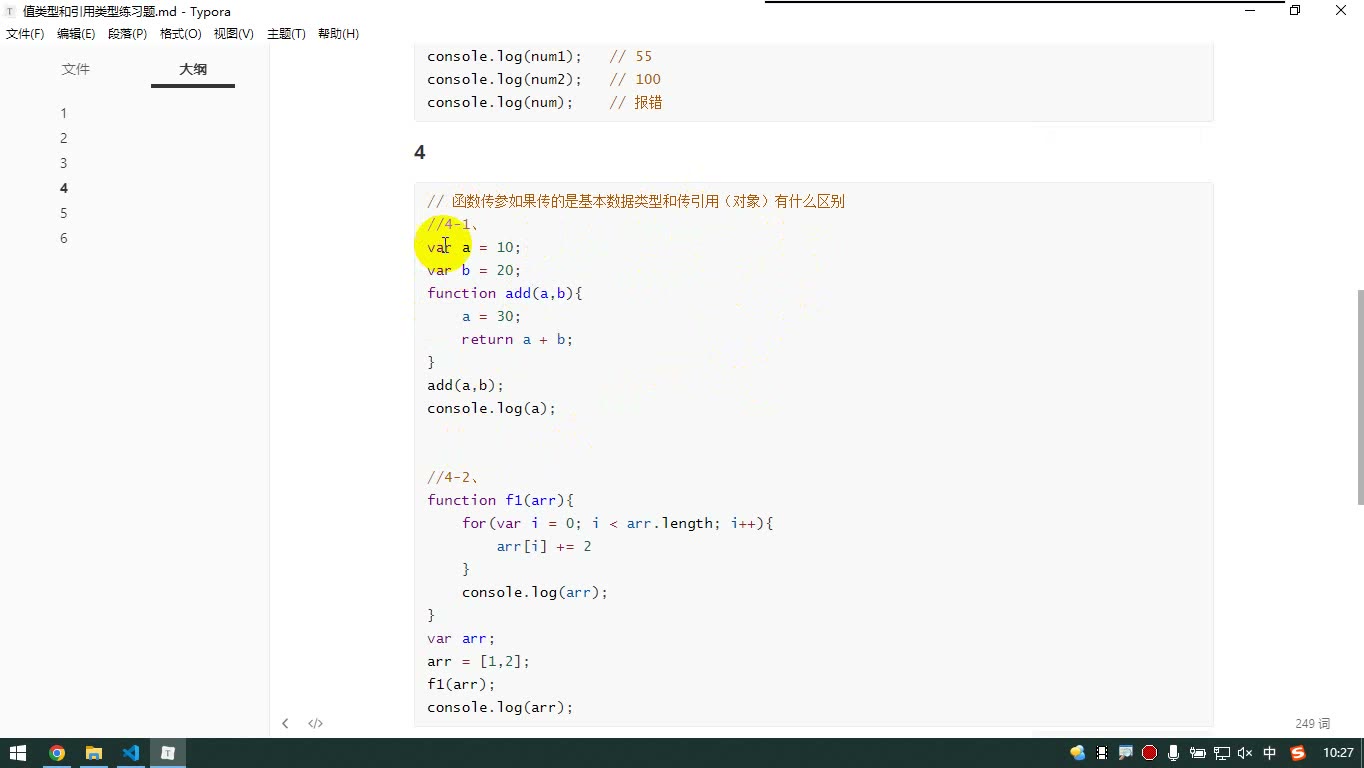Image resolution: width=1364 pixels, height=768 pixels.
Task: Click the Typora taskbar icon
Action: coord(168,753)
